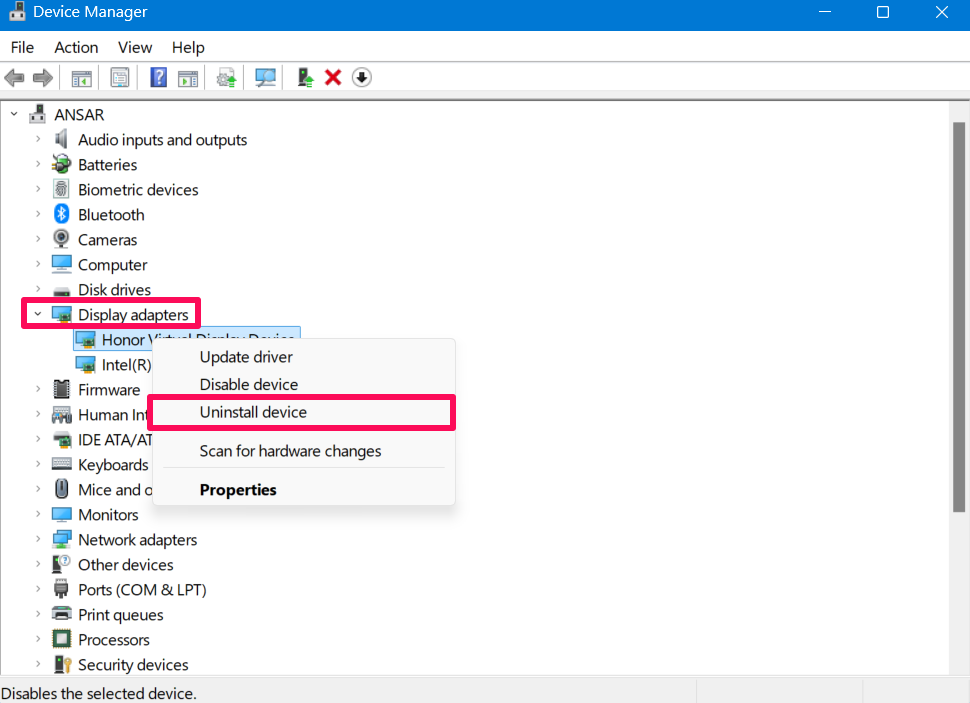Click the Update driver toolbar icon
Viewport: 970px width, 703px height.
(226, 78)
